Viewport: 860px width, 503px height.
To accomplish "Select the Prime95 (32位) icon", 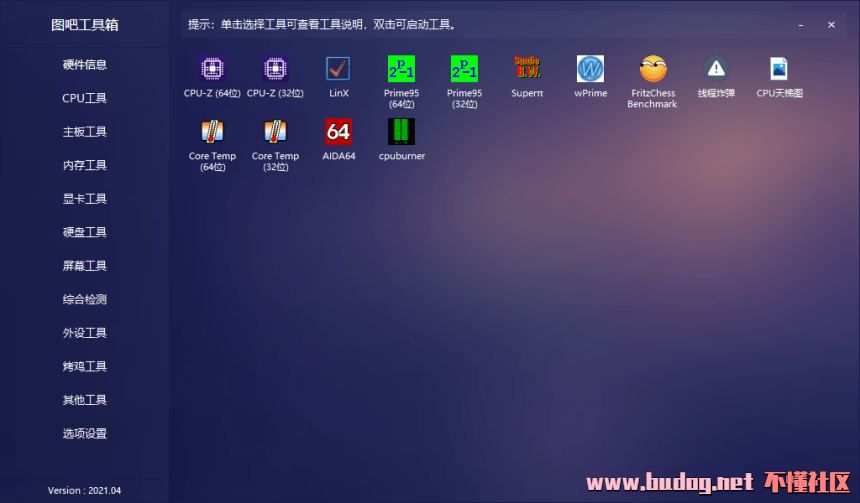I will pos(465,69).
